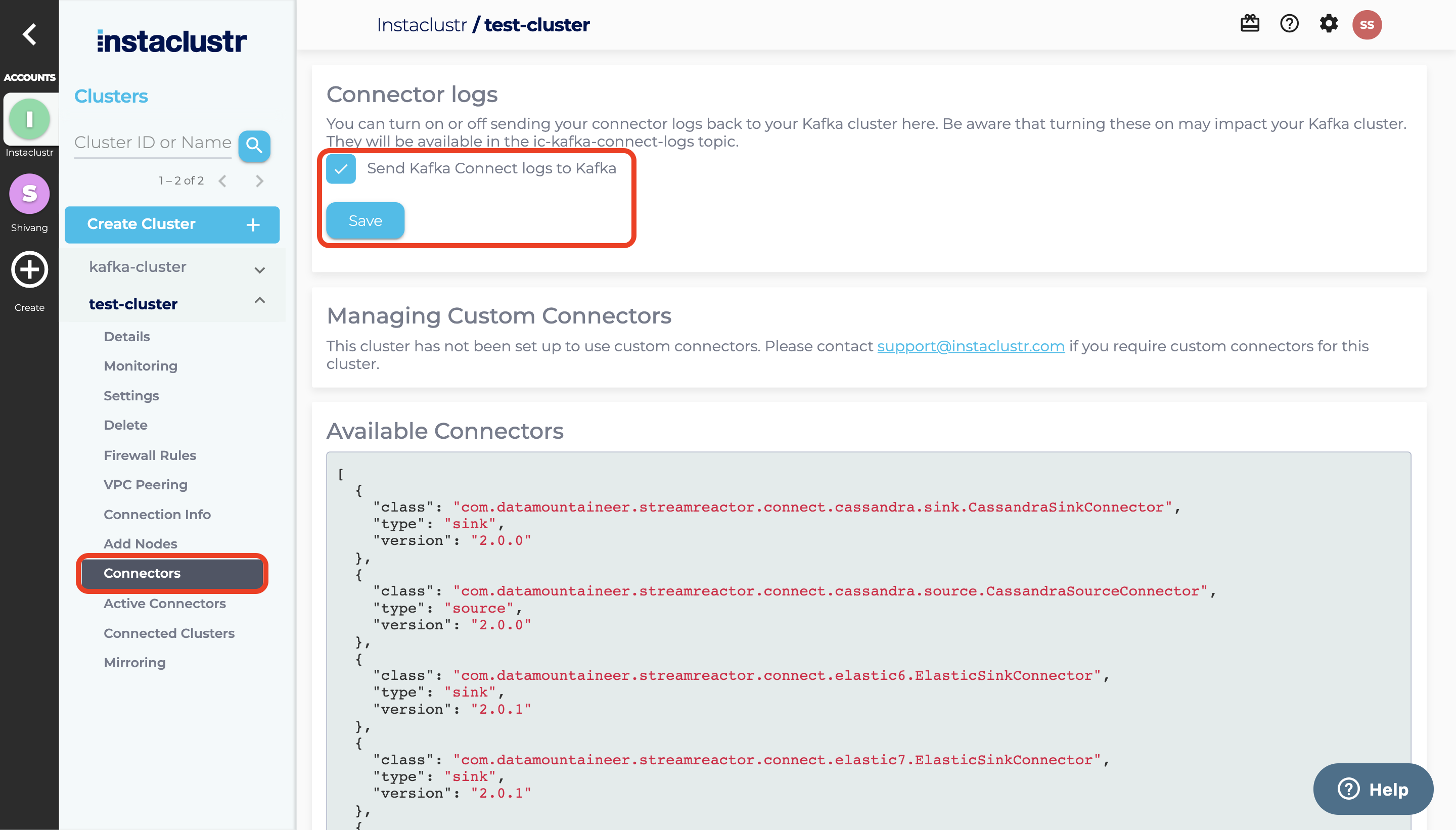Image resolution: width=1456 pixels, height=830 pixels.
Task: Click the support@instaclustr.com link
Action: click(x=970, y=346)
